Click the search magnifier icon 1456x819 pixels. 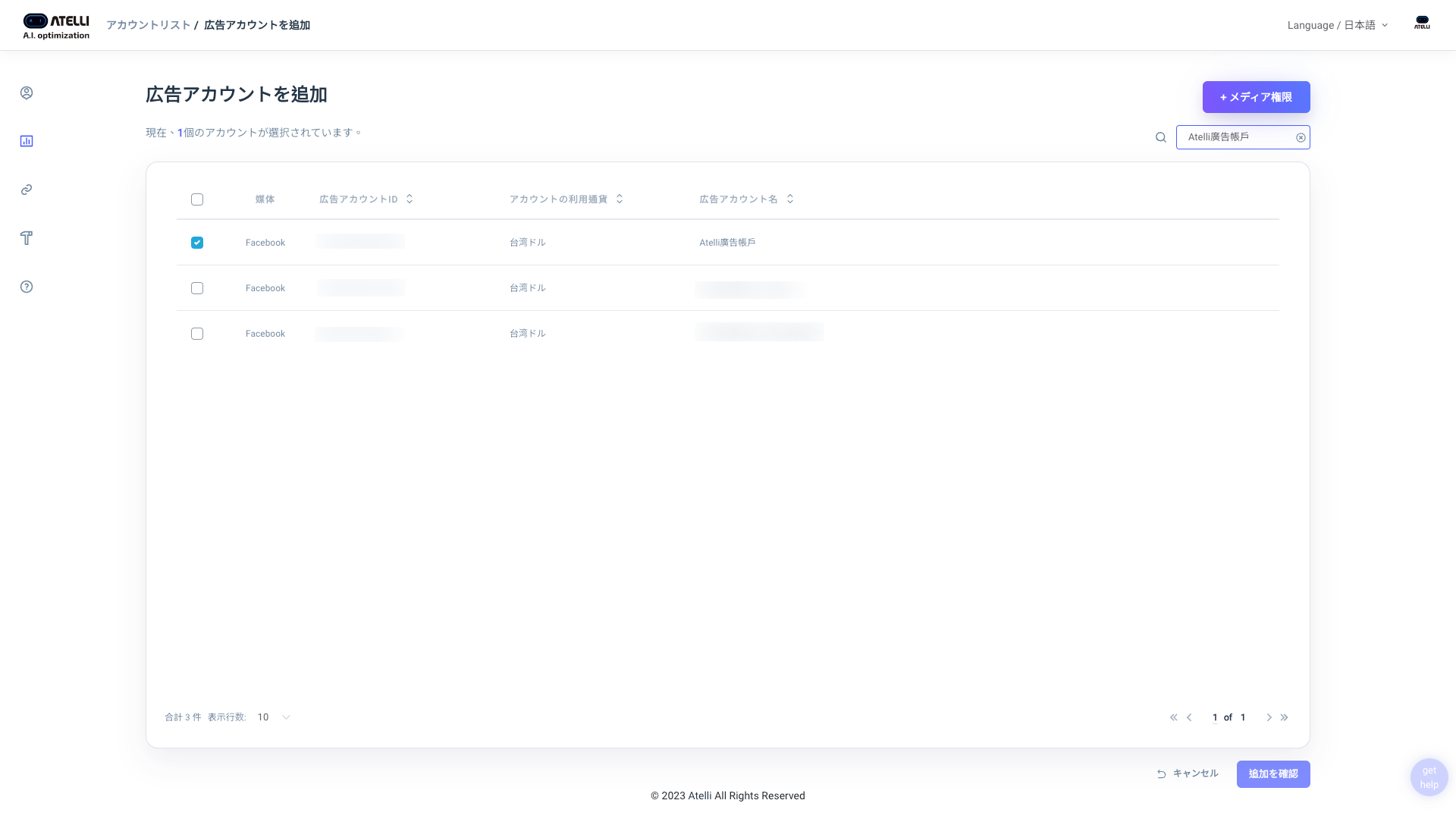click(x=1161, y=137)
